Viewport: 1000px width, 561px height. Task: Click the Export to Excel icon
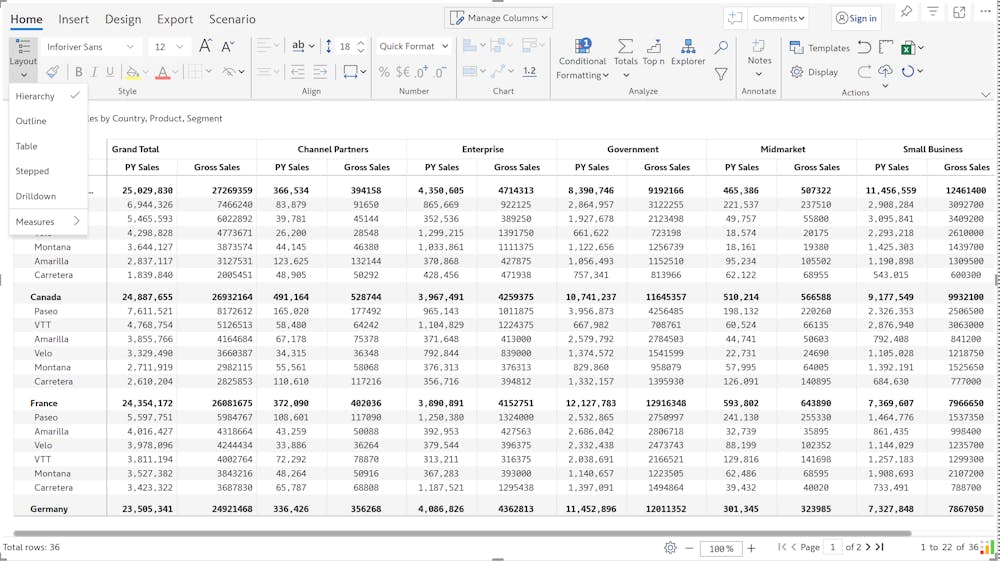point(907,47)
